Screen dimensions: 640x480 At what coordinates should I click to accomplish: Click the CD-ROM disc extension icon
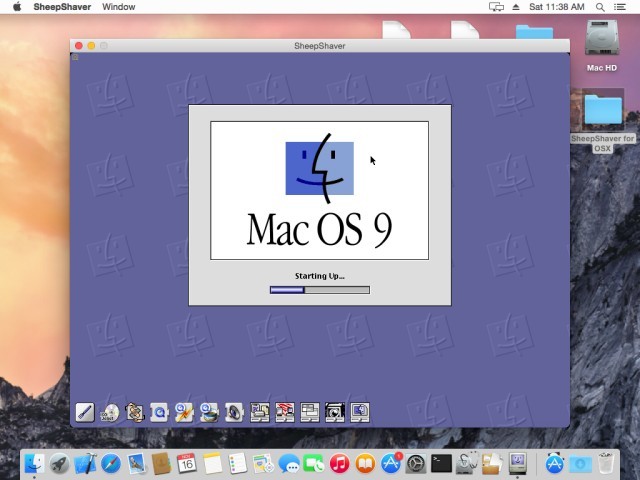click(x=109, y=412)
